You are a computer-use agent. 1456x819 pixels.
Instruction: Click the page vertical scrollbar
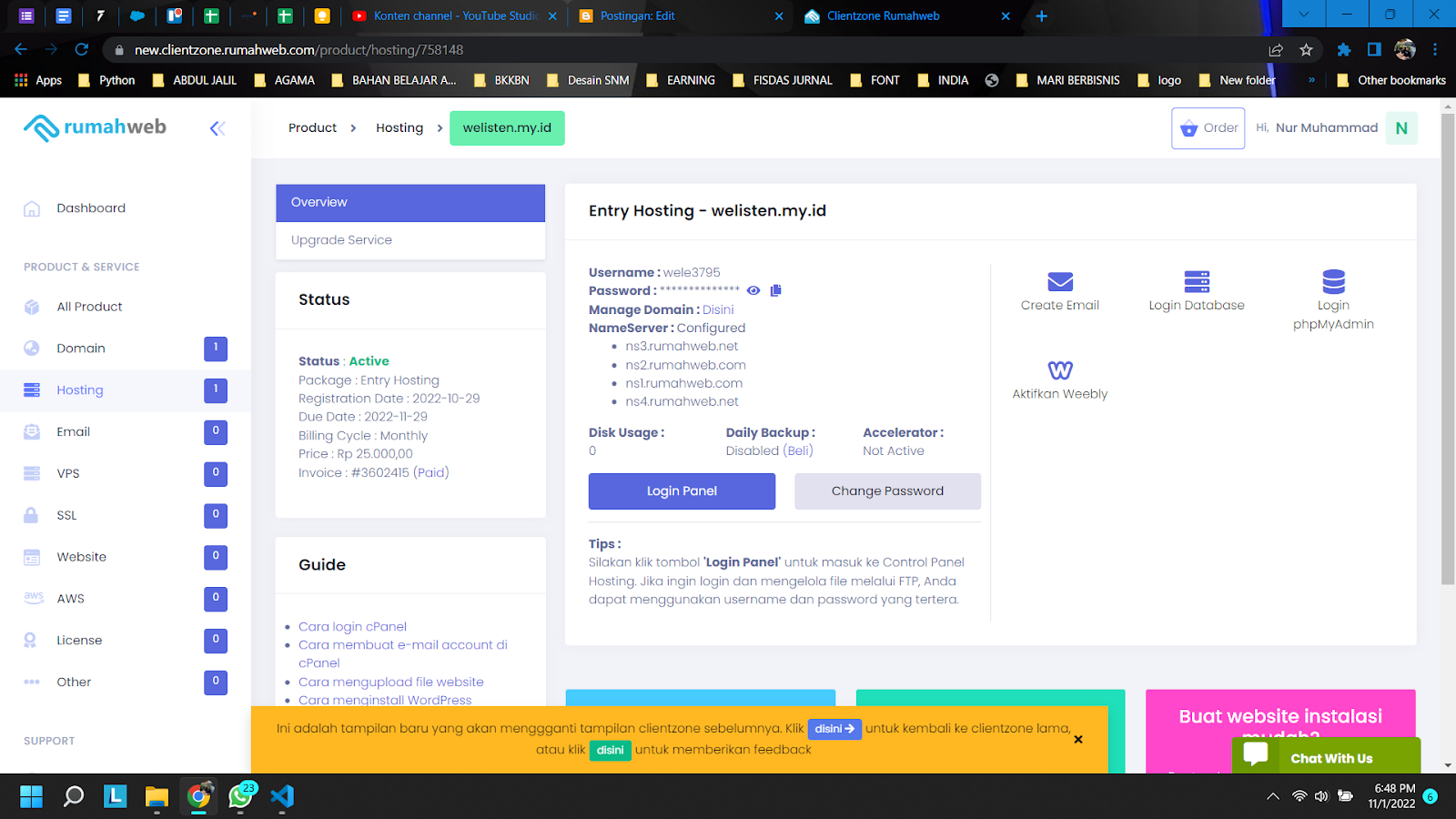point(1448,349)
